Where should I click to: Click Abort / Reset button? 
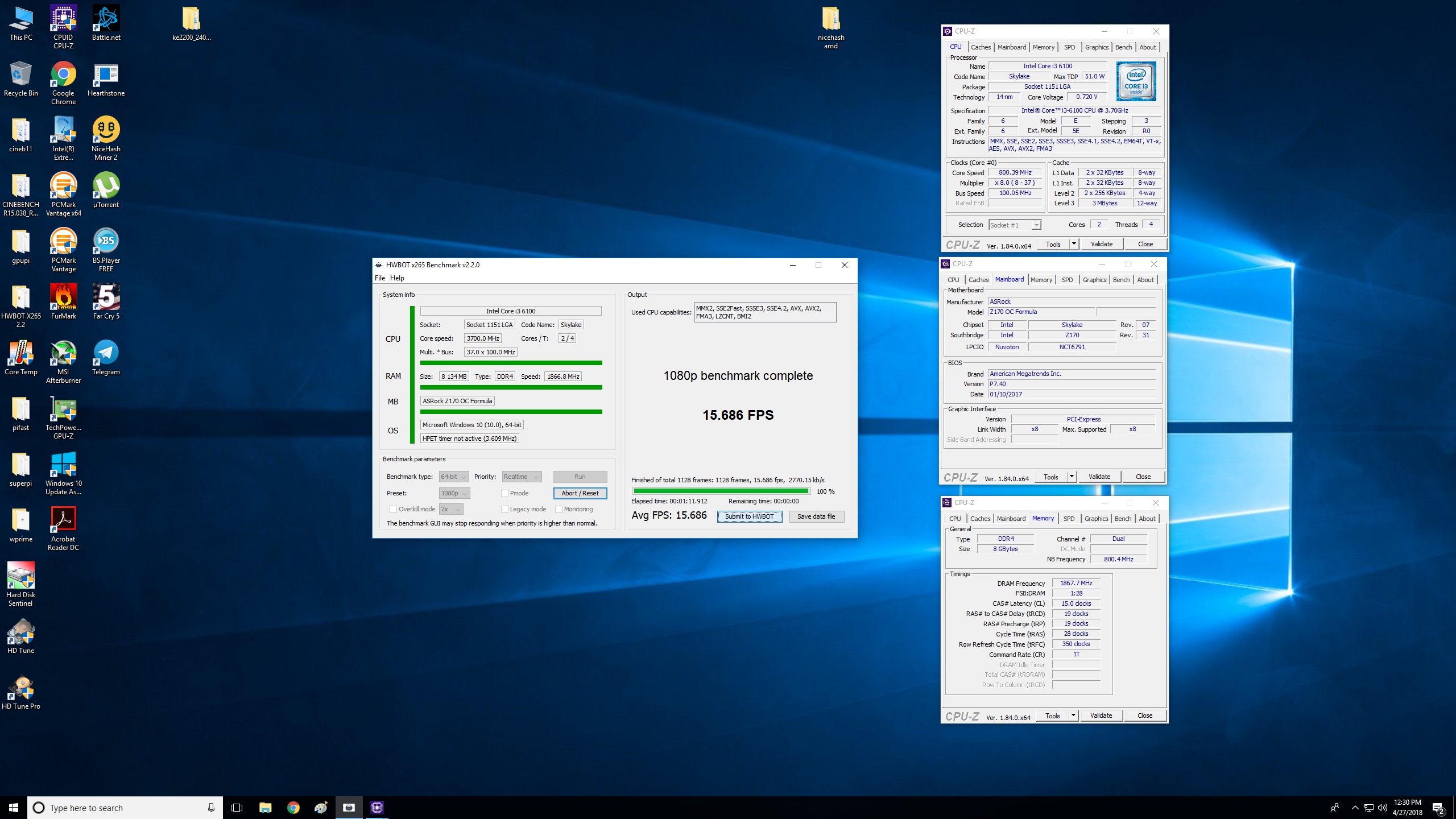click(580, 493)
